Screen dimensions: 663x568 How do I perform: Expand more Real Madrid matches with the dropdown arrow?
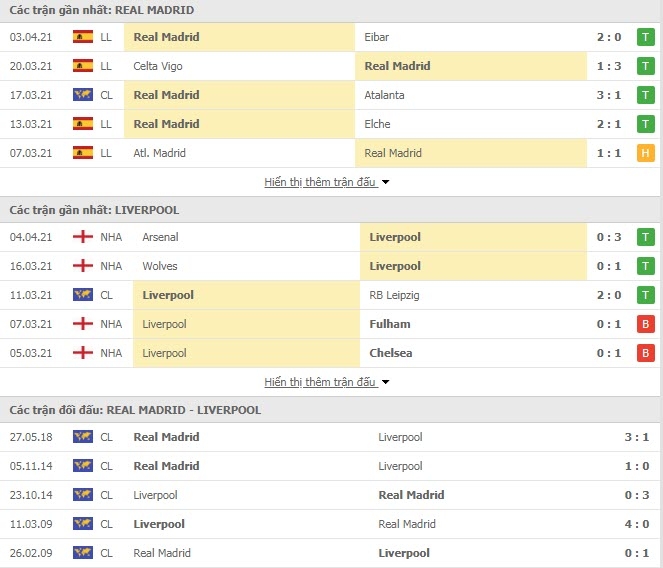pos(386,182)
